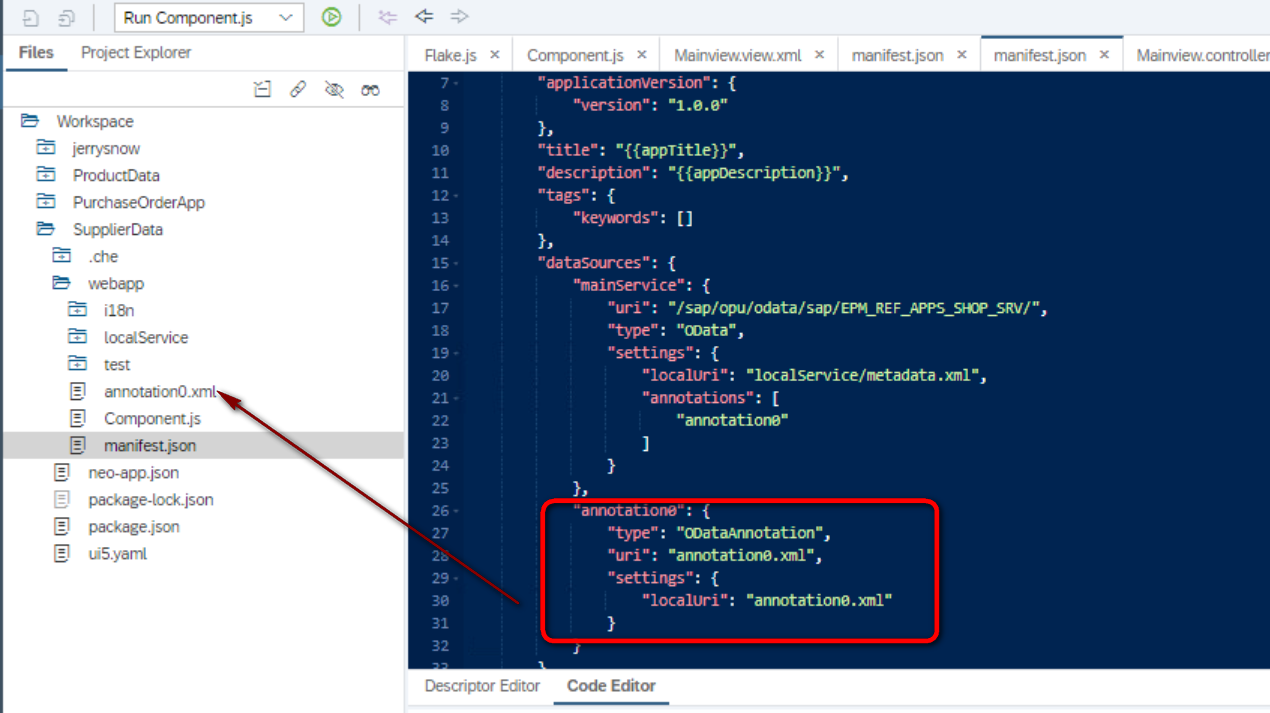This screenshot has width=1270, height=713.
Task: Fold the mainService block at line 16
Action: tap(457, 286)
